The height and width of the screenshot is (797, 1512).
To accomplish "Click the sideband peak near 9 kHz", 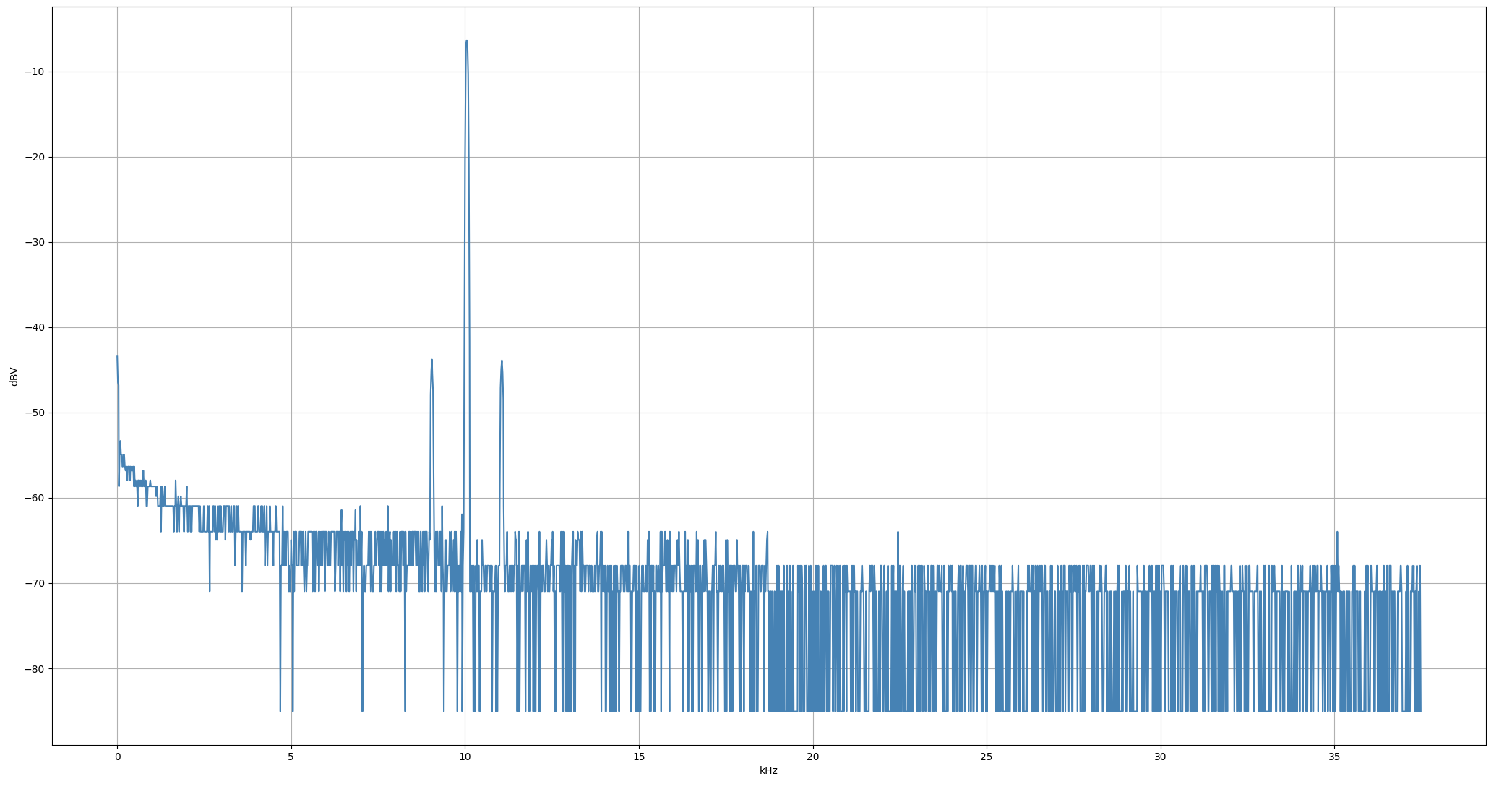I will 431,361.
